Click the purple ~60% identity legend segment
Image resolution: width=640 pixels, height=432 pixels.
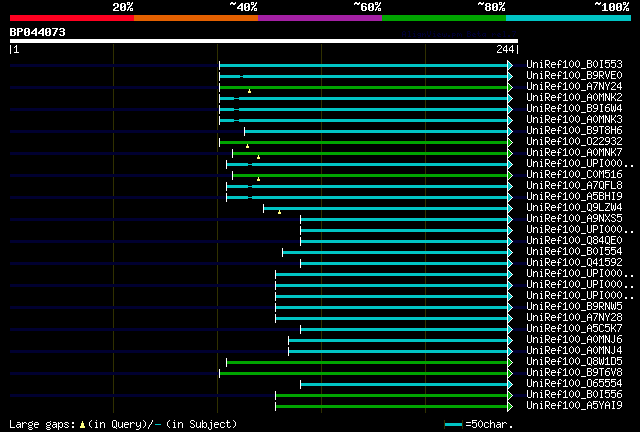click(x=320, y=18)
